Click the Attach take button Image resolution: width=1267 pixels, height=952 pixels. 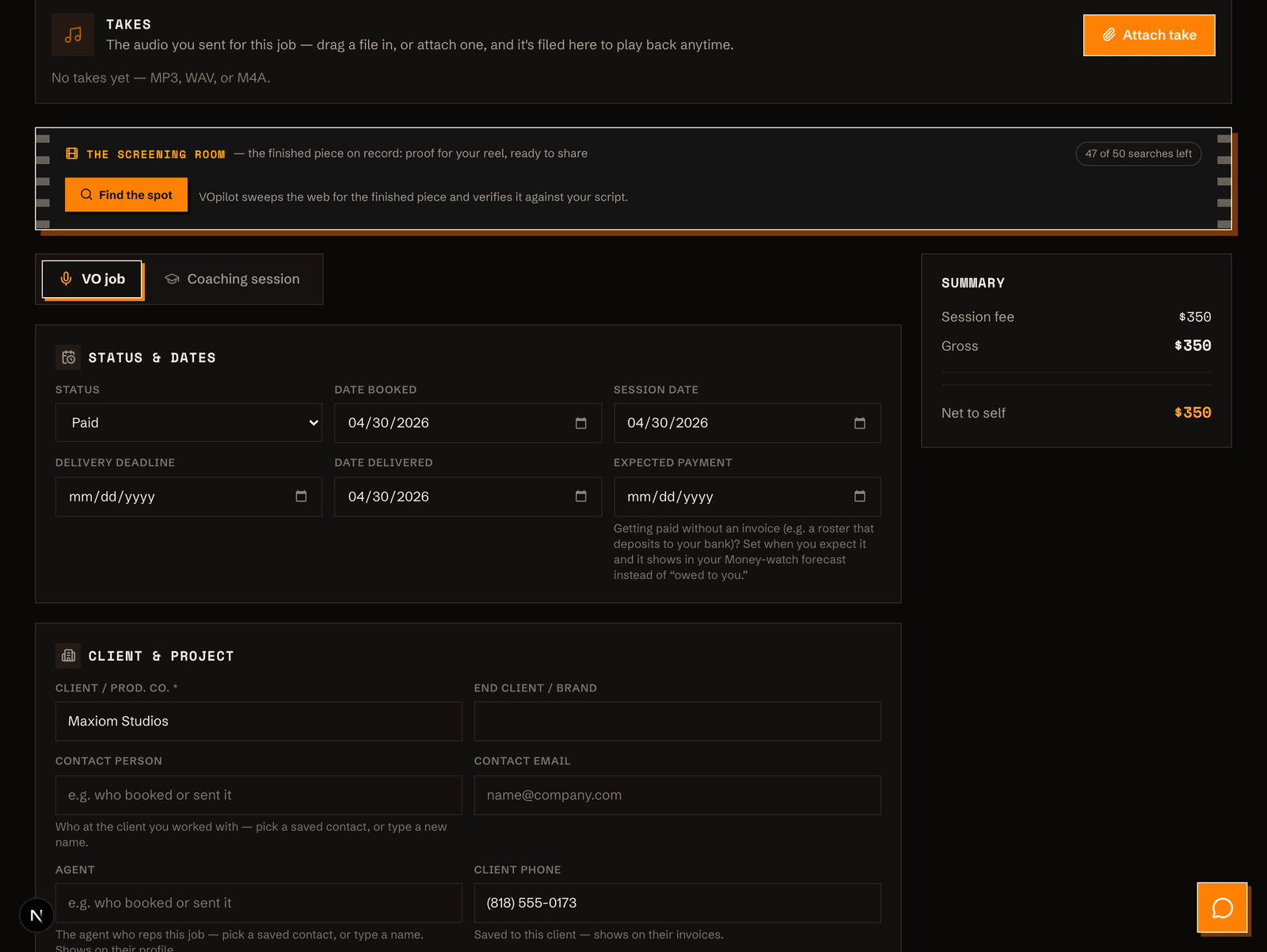(x=1149, y=35)
